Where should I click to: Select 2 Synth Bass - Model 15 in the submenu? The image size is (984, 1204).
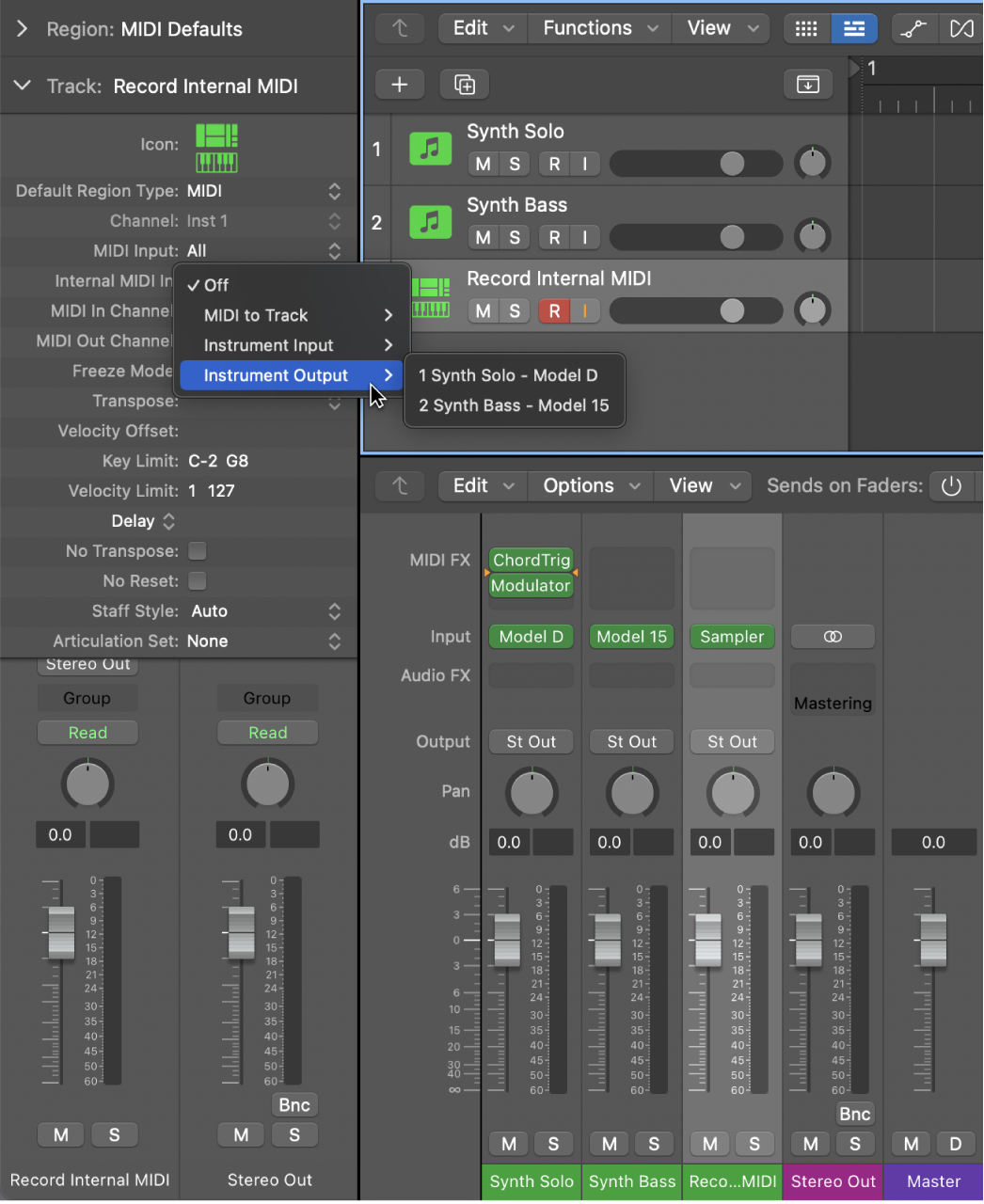[513, 405]
